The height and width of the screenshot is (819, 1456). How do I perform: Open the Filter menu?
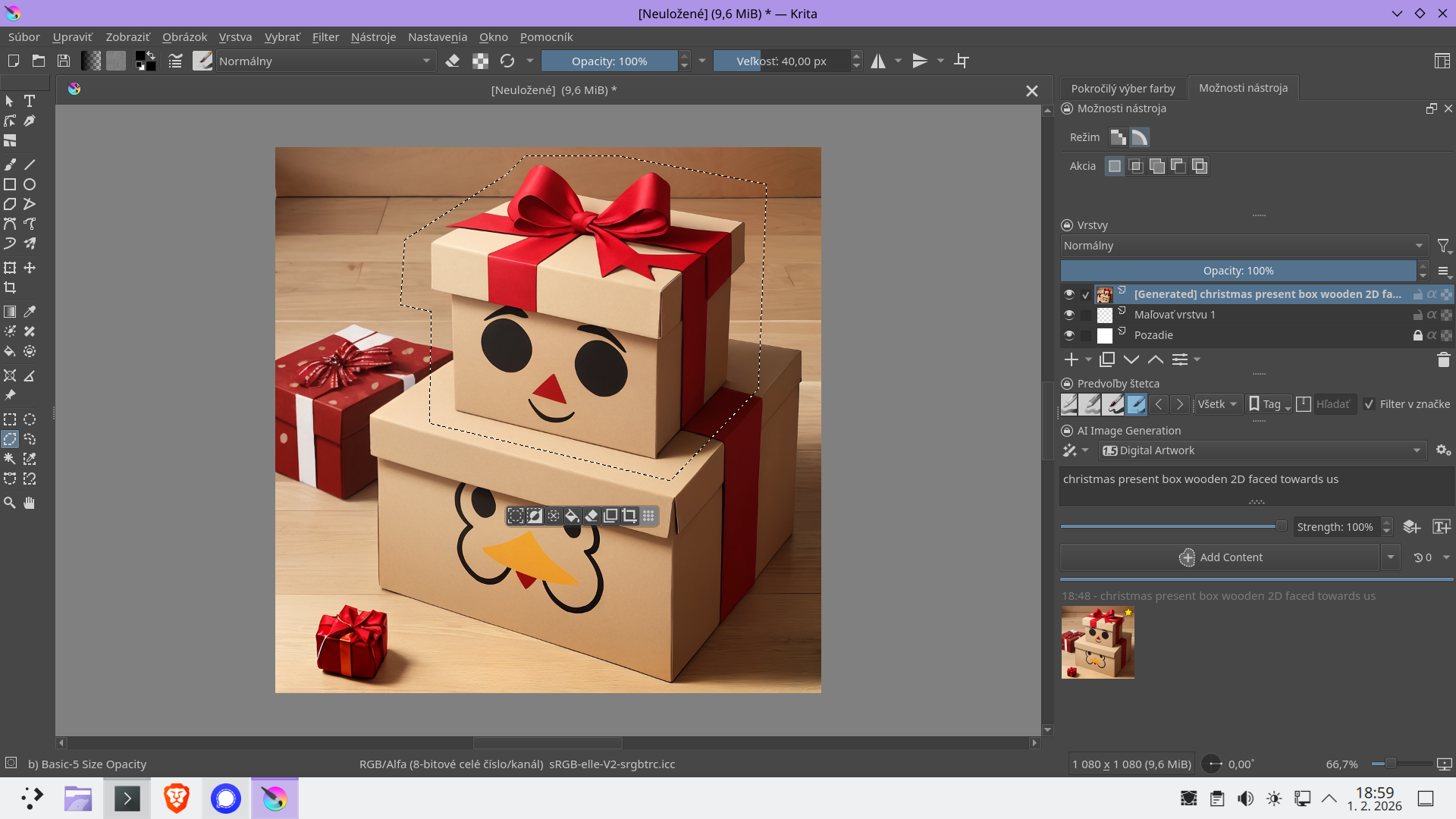[325, 37]
